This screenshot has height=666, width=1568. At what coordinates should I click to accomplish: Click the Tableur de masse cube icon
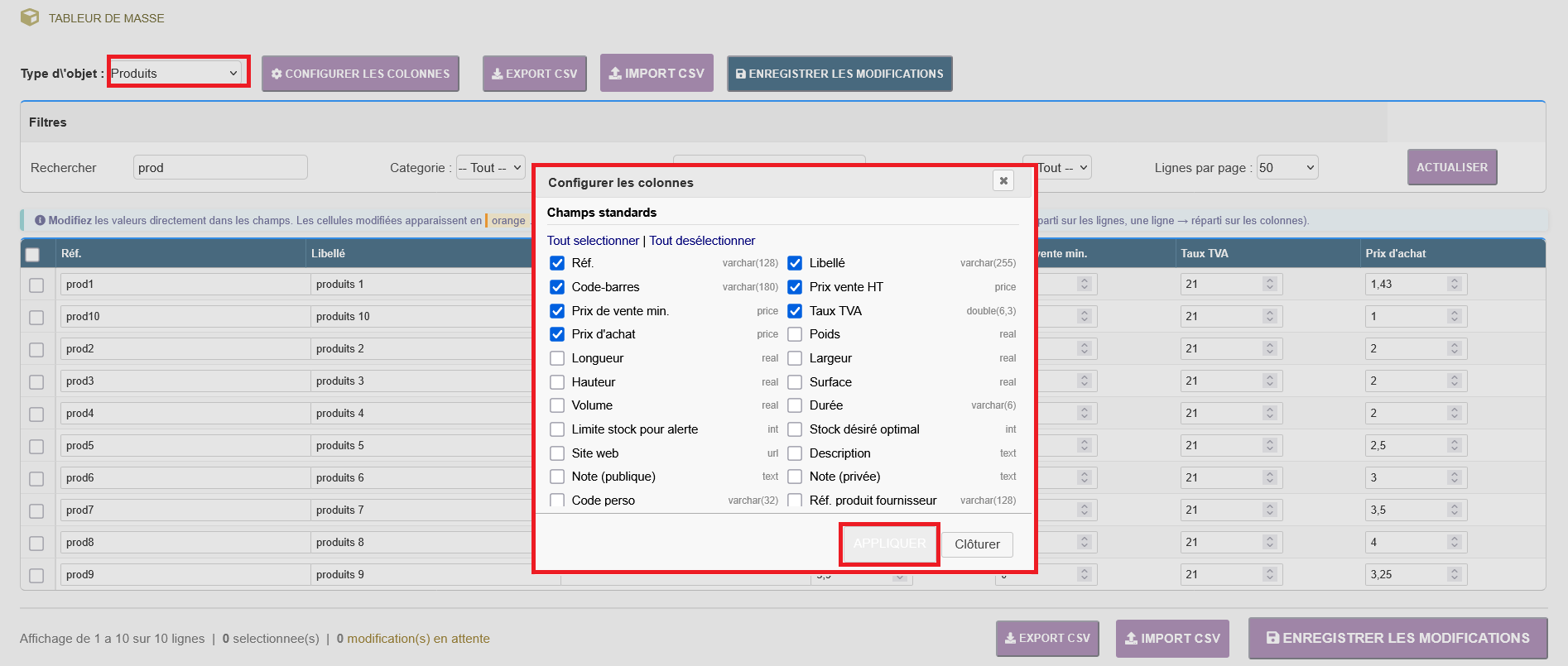coord(30,17)
